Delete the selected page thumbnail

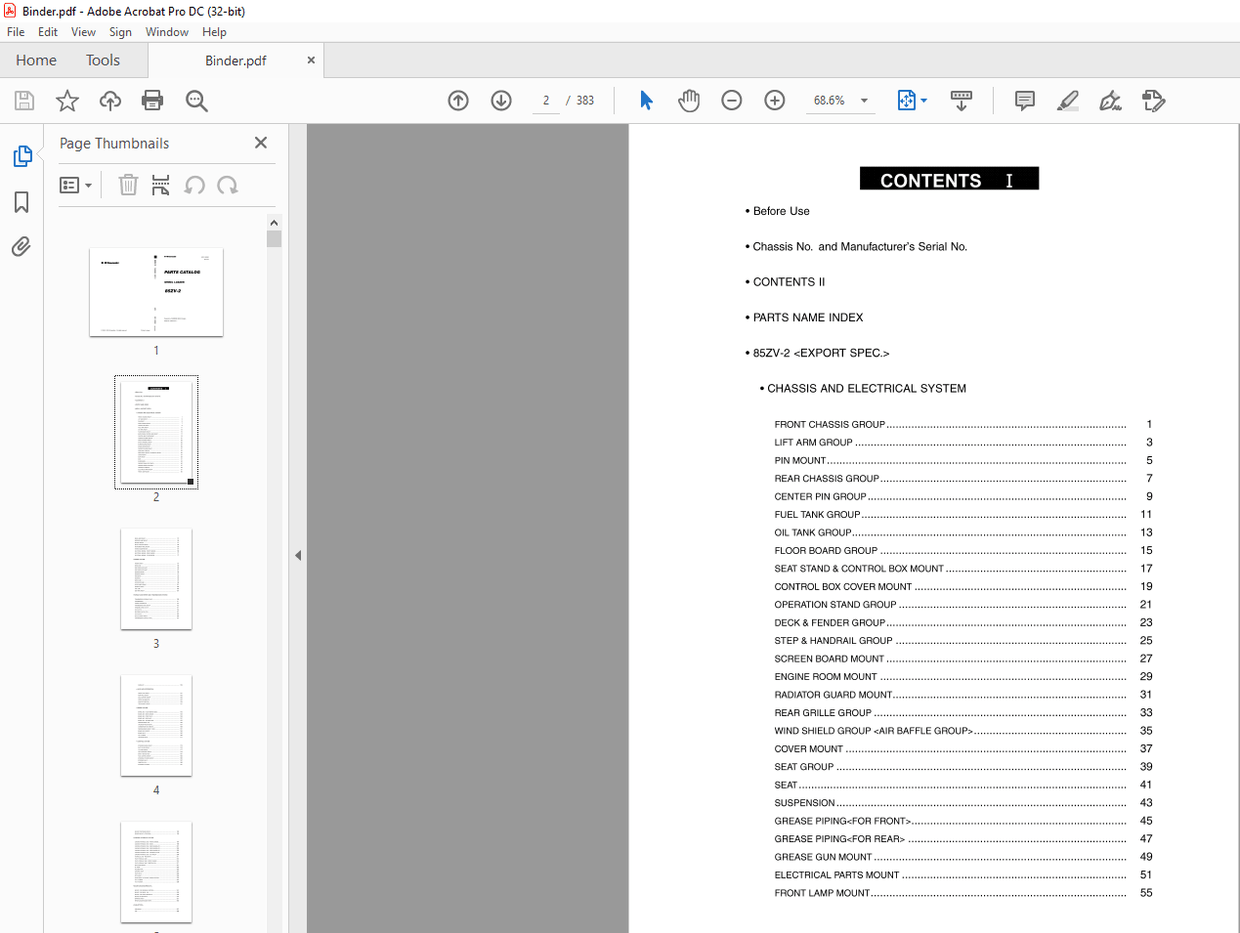pos(128,184)
